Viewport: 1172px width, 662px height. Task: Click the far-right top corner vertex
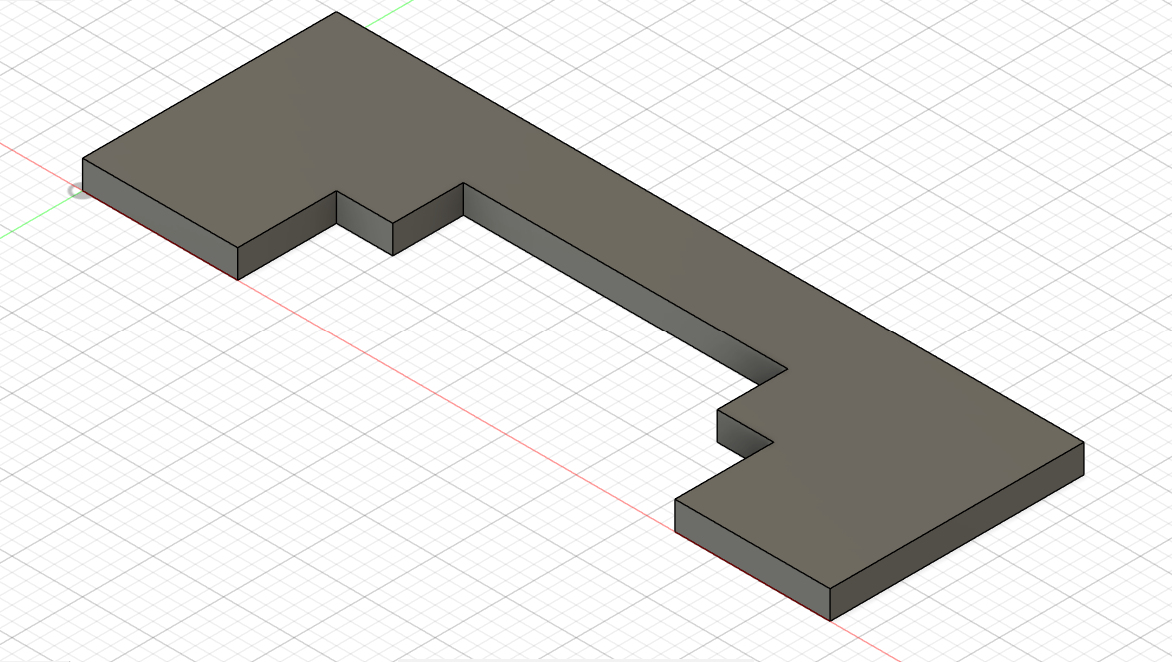pos(1084,442)
